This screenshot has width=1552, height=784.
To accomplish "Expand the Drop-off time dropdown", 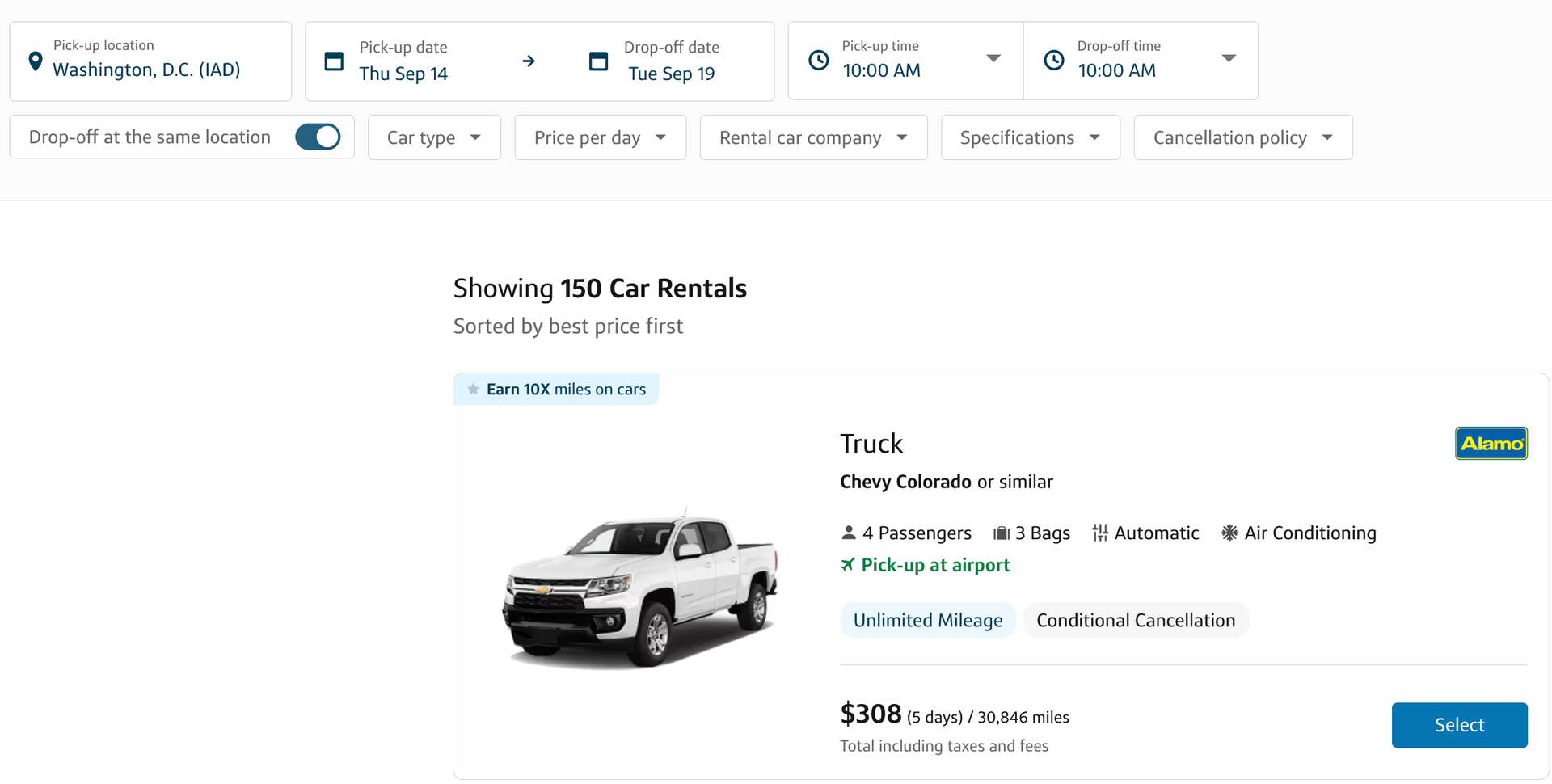I will (1228, 58).
